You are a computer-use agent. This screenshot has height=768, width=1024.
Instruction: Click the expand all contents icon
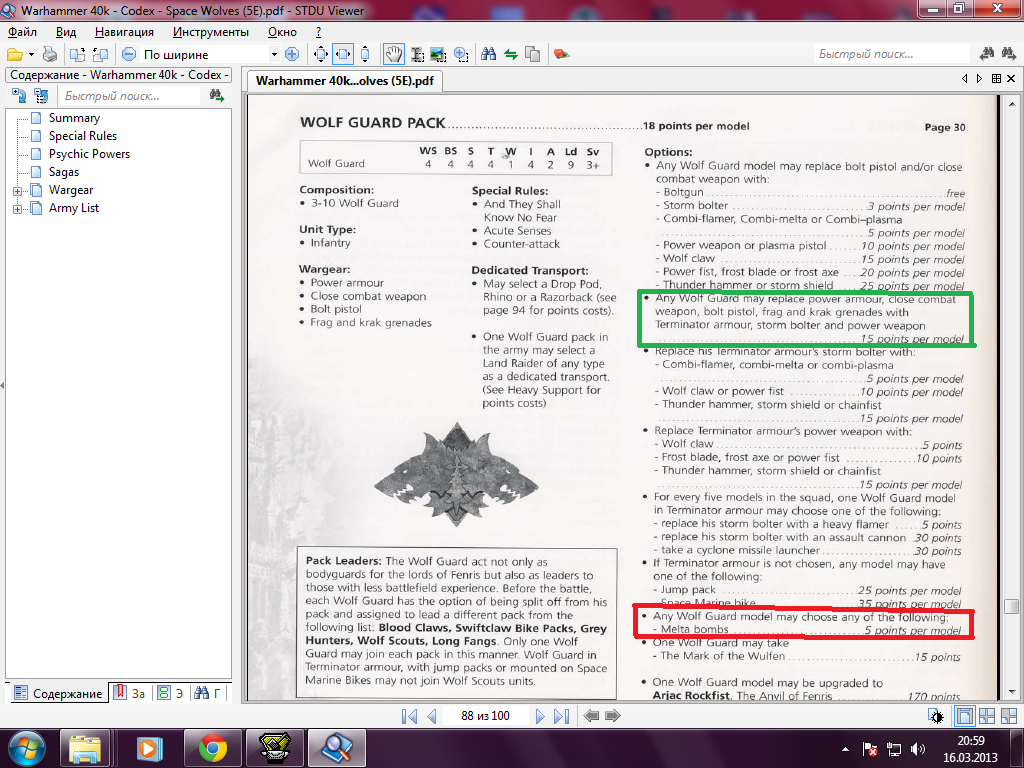[x=19, y=96]
